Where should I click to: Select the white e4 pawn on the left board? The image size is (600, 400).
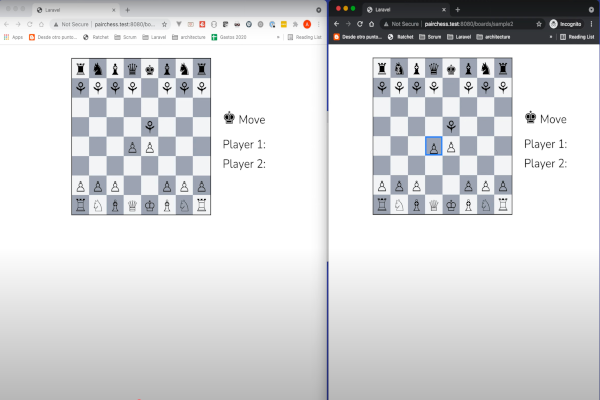[x=150, y=147]
